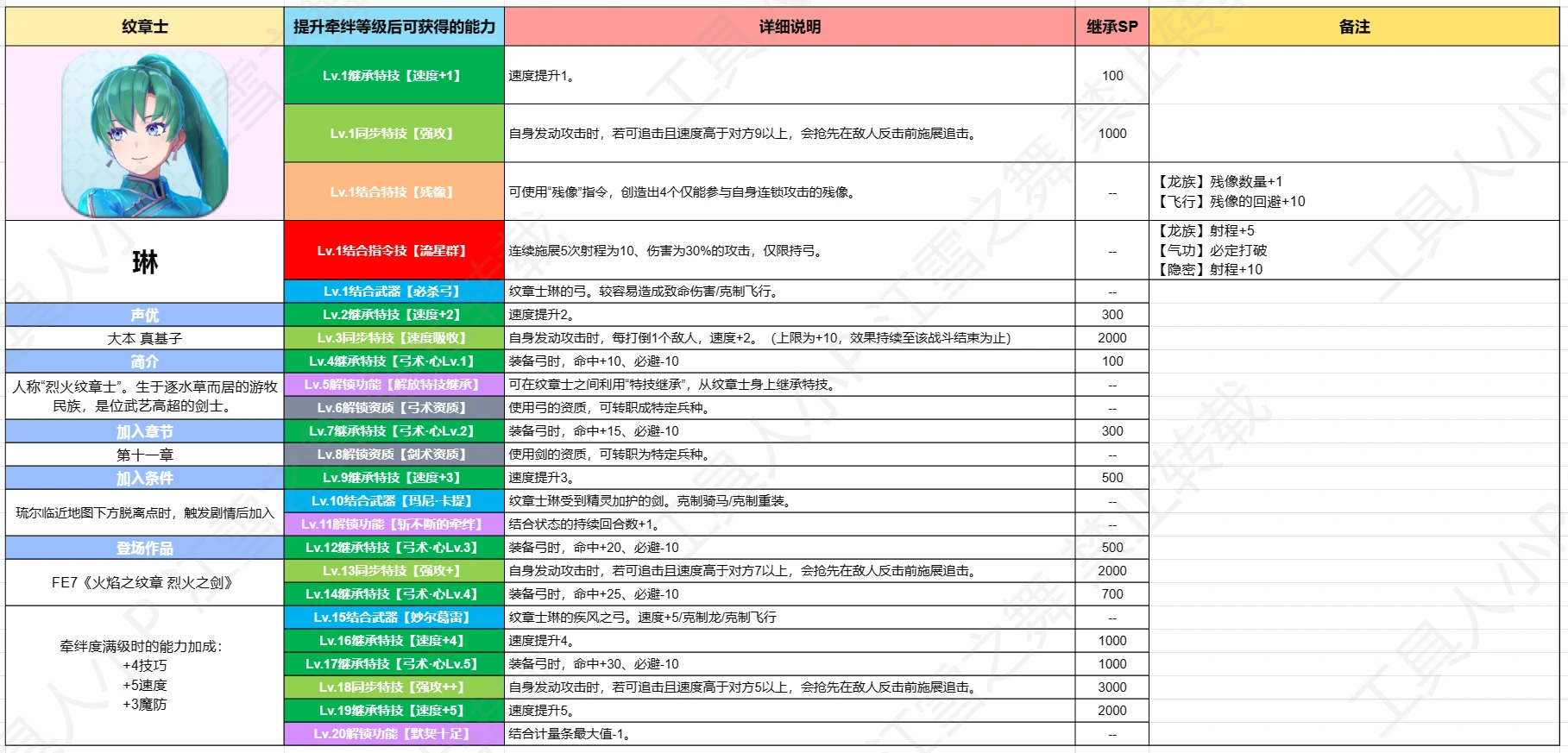The height and width of the screenshot is (753, 1568).
Task: Select the 提升牵绊等级后可获得的能力 header
Action: pyautogui.click(x=394, y=27)
